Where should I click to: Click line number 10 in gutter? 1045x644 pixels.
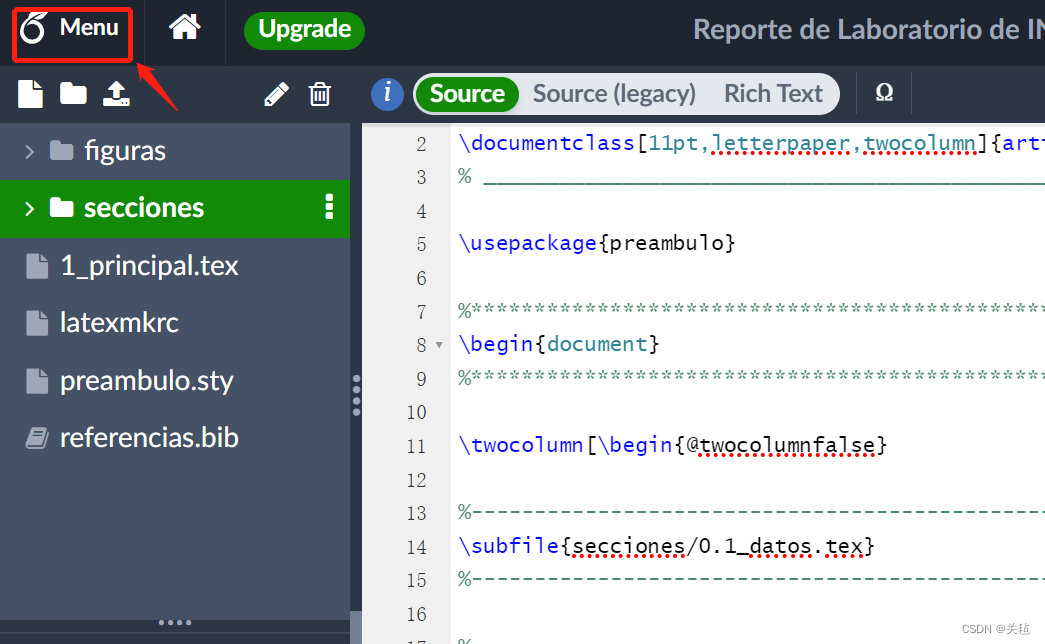(417, 413)
